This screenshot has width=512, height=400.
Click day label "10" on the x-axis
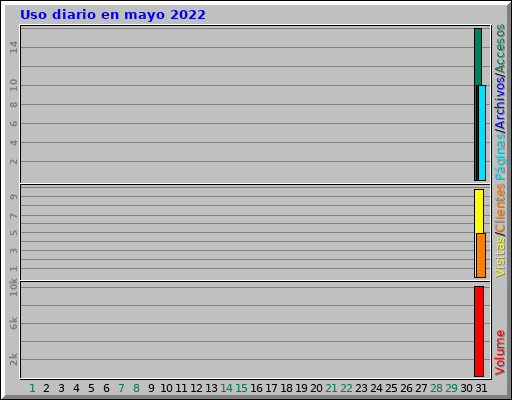click(166, 388)
